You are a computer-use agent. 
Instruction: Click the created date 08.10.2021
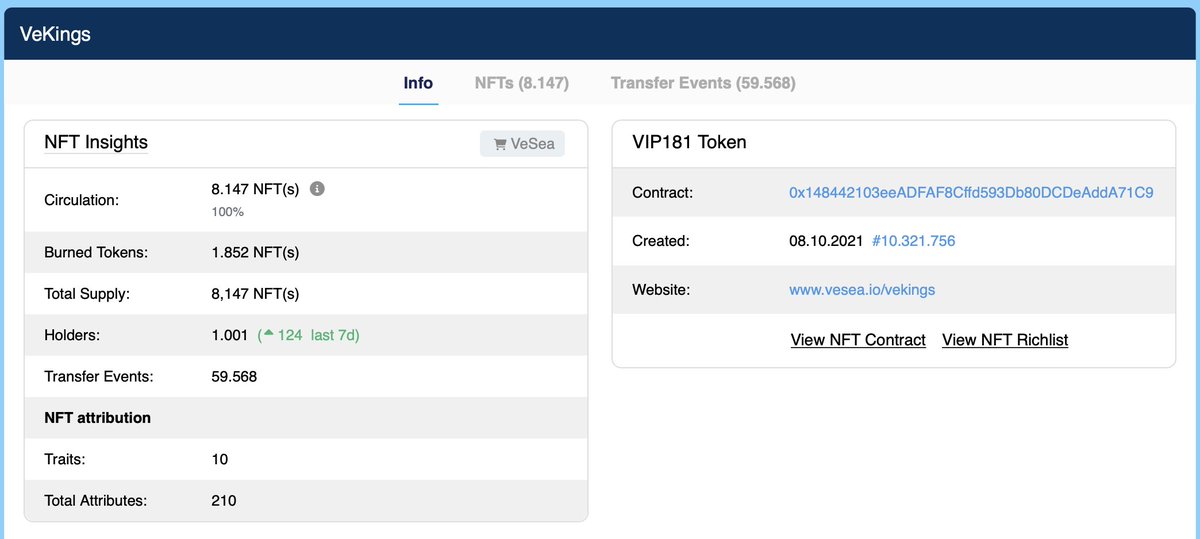(x=826, y=241)
